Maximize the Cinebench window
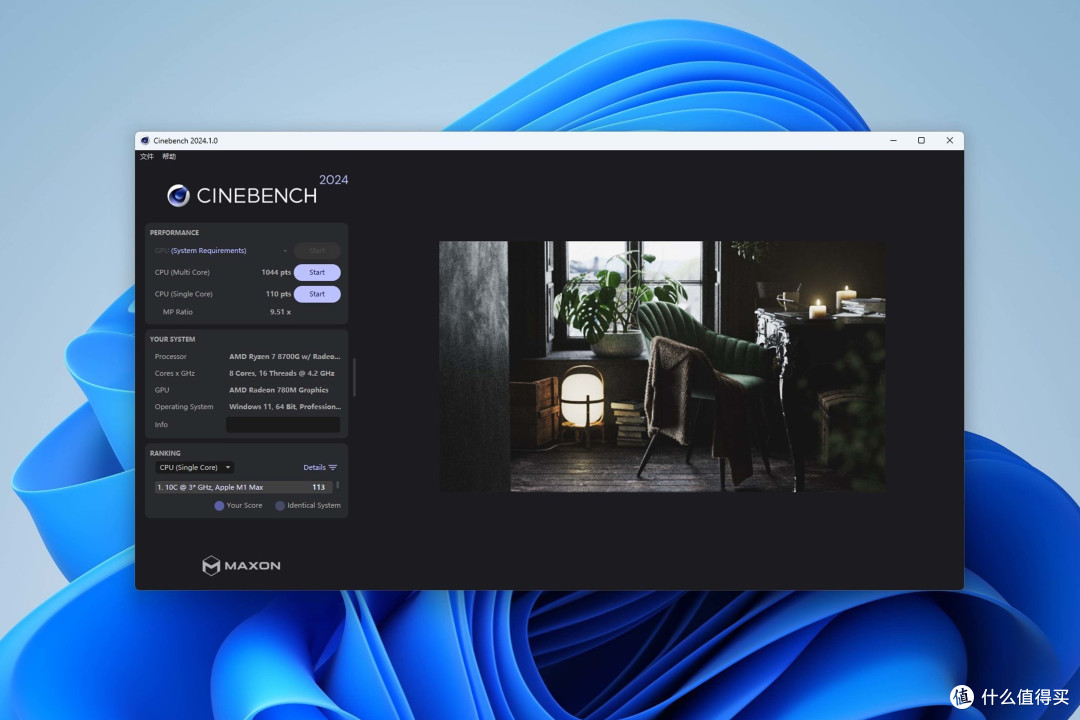The image size is (1080, 720). [921, 141]
